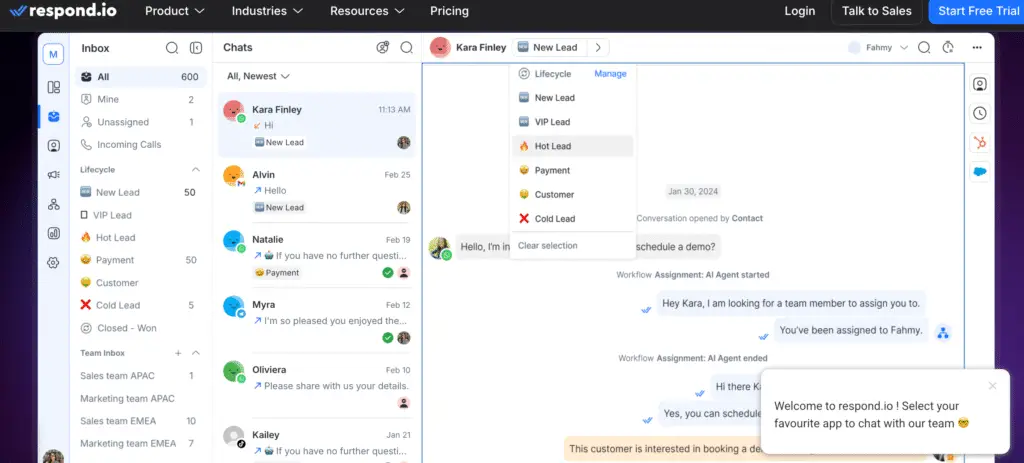1024x463 pixels.
Task: Select Hot Lead in the lifecycle dropdown
Action: [x=572, y=146]
